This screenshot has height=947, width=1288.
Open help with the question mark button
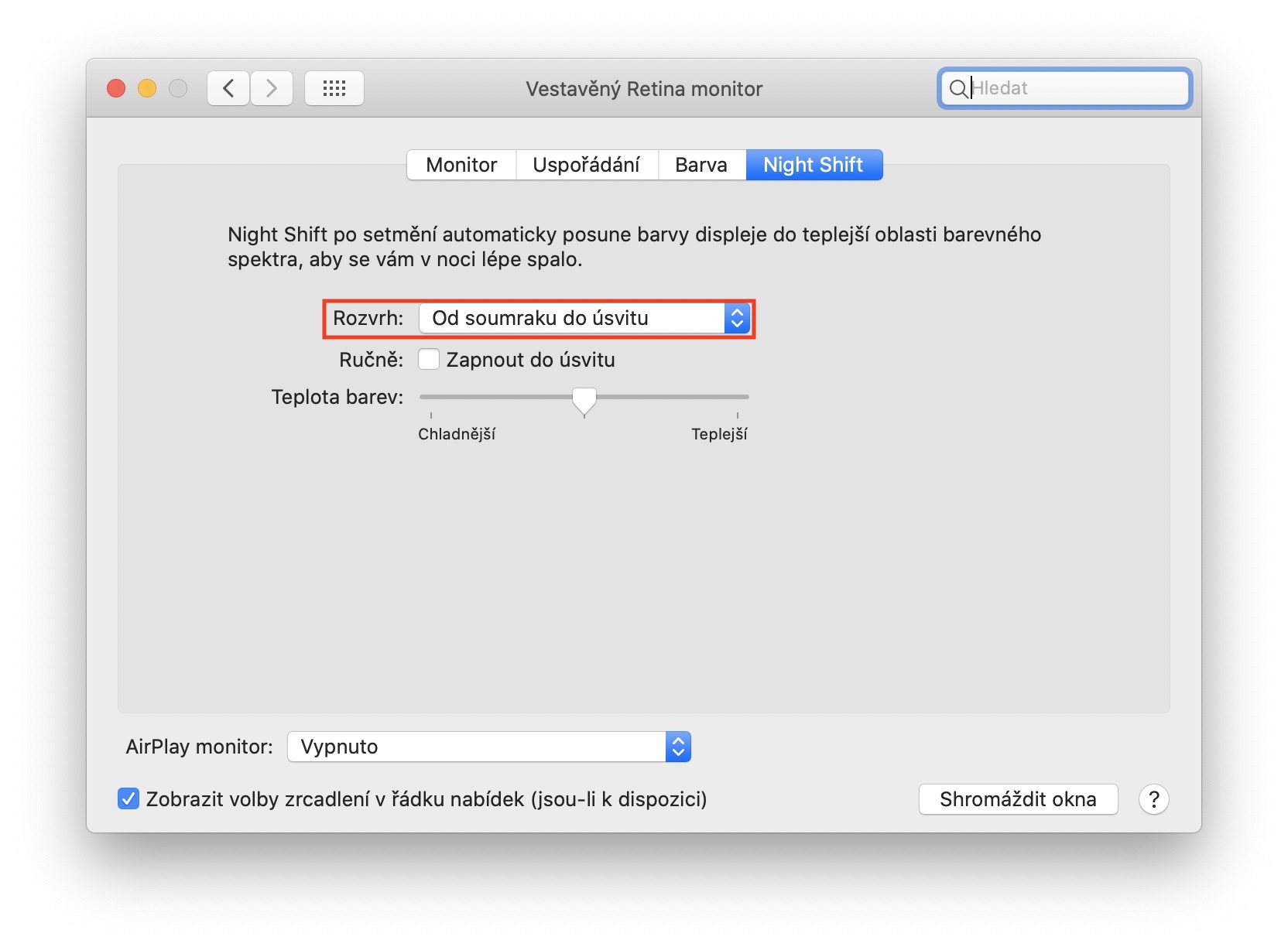(1153, 799)
